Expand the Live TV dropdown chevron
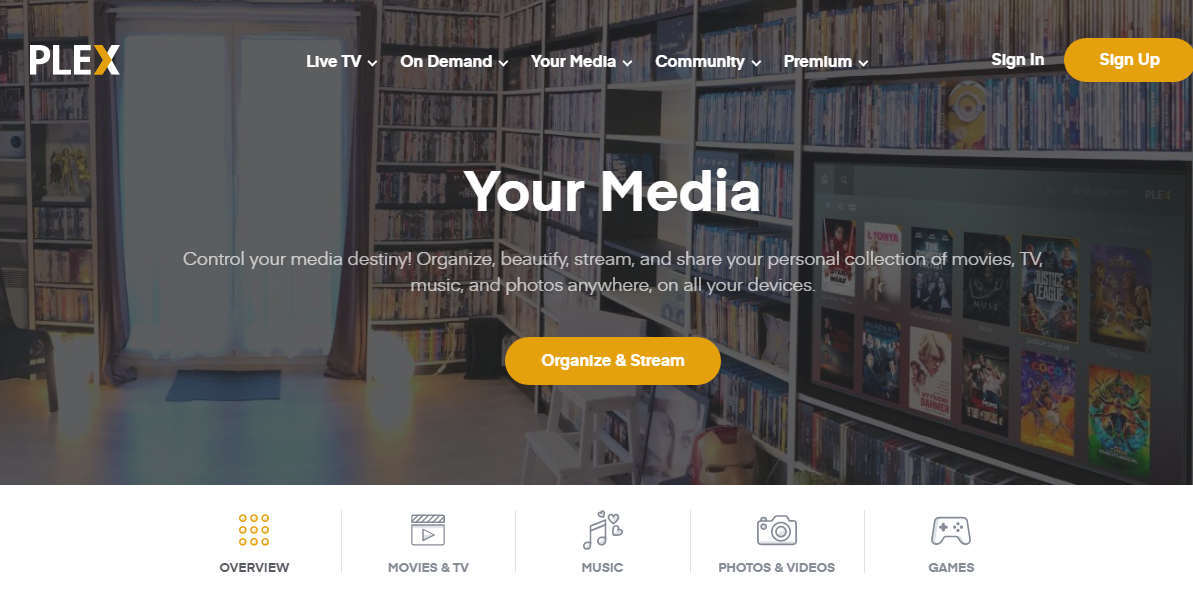The image size is (1193, 598). click(x=372, y=63)
